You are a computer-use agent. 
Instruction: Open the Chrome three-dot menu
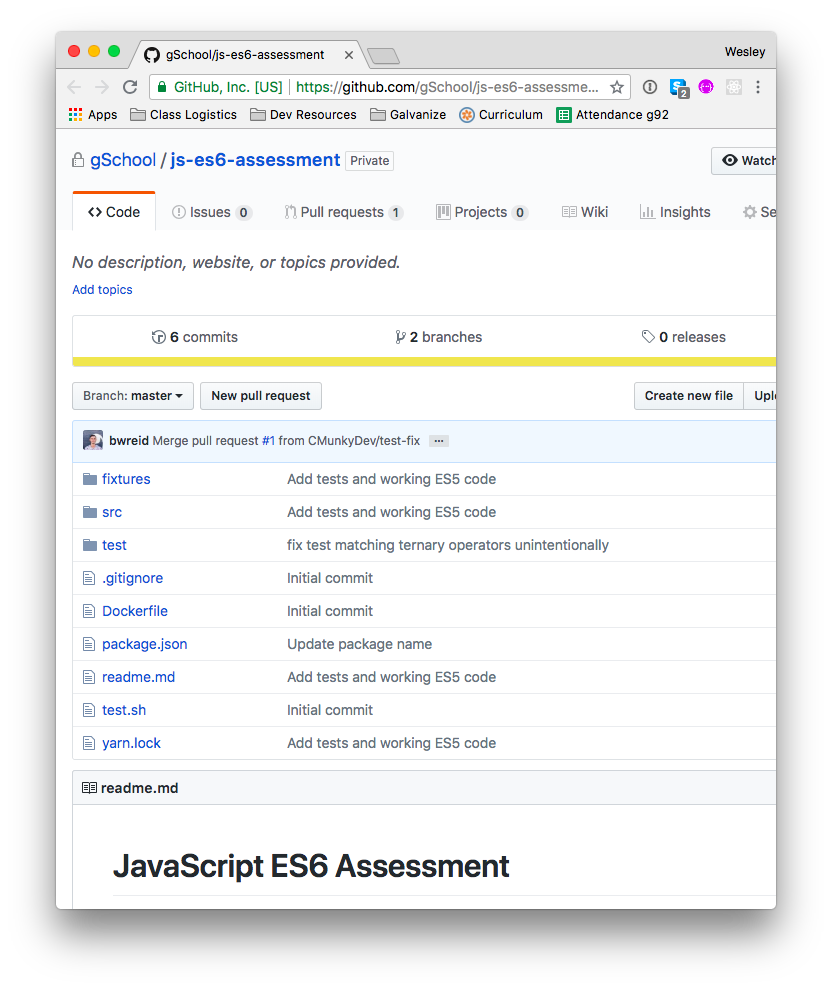758,87
